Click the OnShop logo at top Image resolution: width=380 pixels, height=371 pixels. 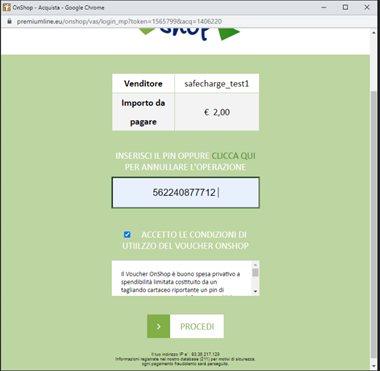click(x=189, y=34)
